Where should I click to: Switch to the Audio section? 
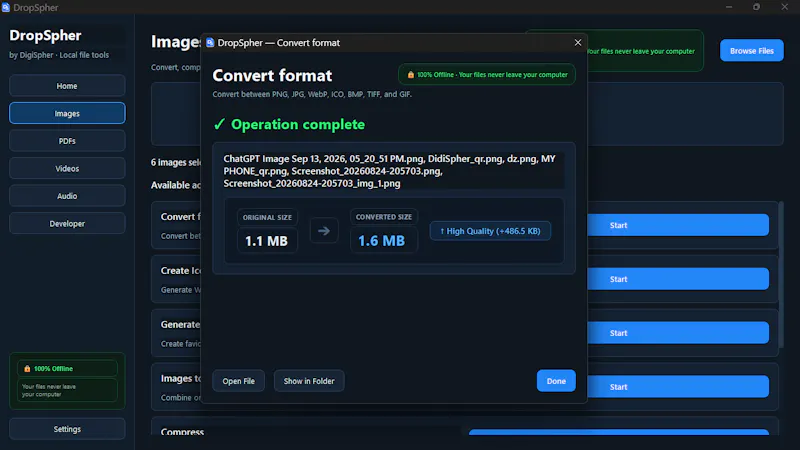(x=67, y=196)
